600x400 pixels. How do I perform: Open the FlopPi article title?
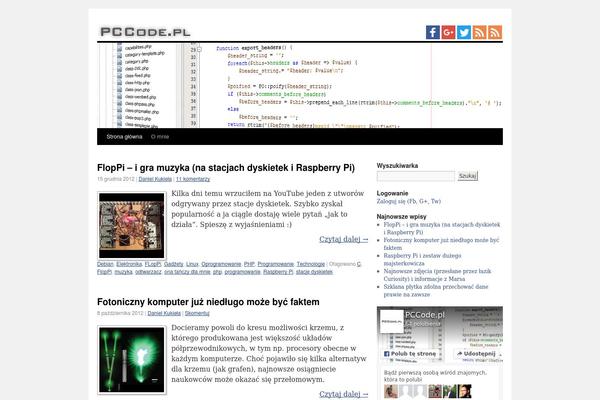coord(226,168)
